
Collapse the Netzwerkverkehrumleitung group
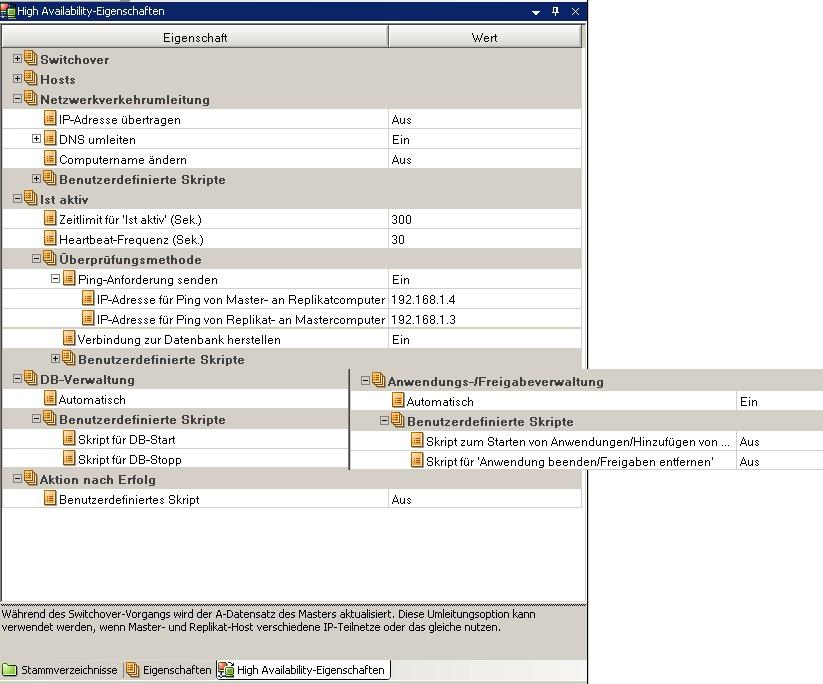[17, 99]
